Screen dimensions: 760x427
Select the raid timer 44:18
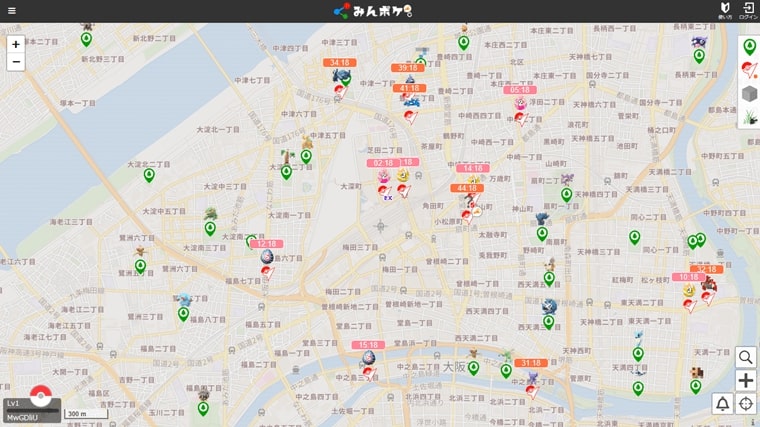pos(467,188)
